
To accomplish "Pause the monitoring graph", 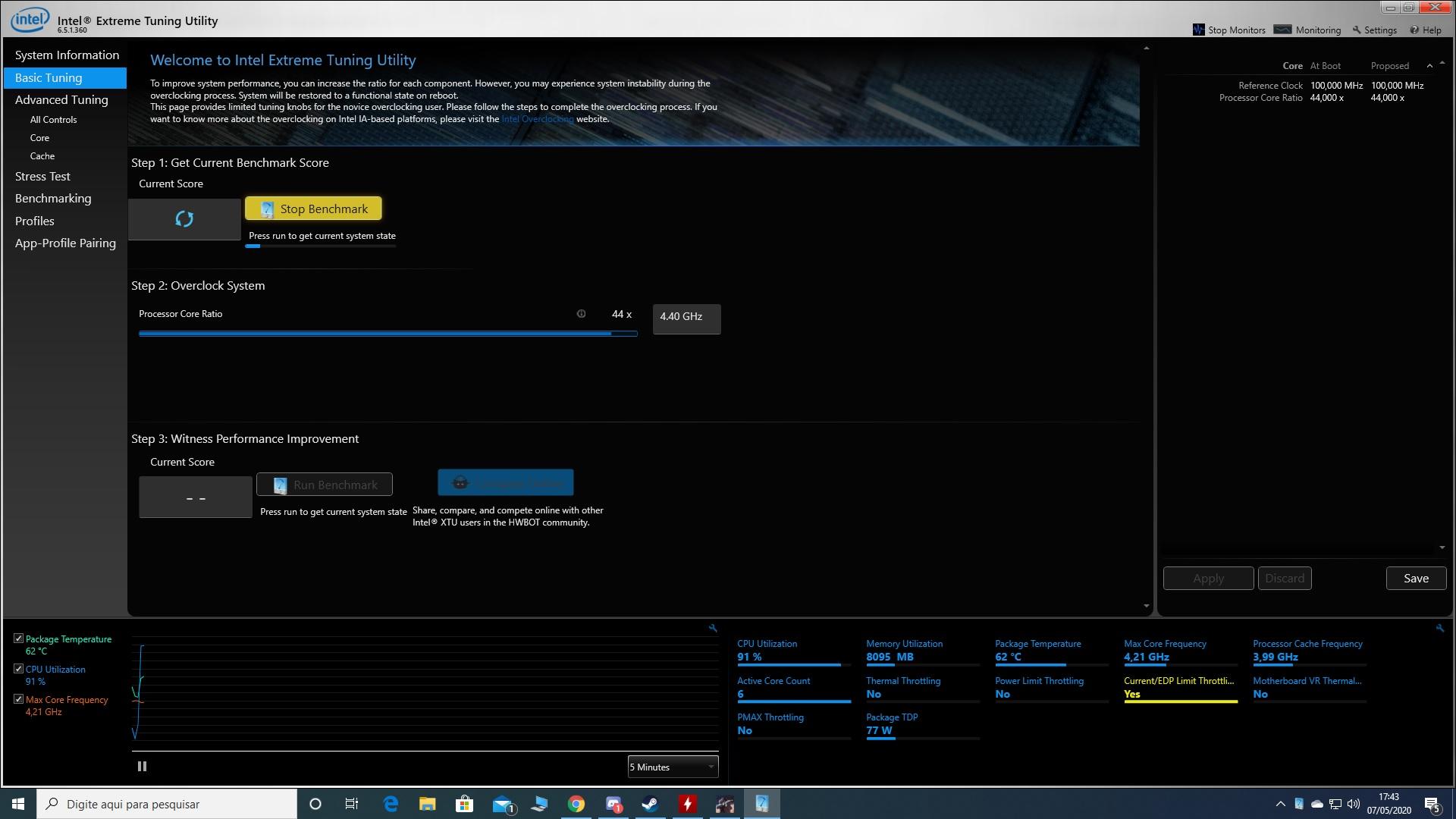I will coord(142,767).
